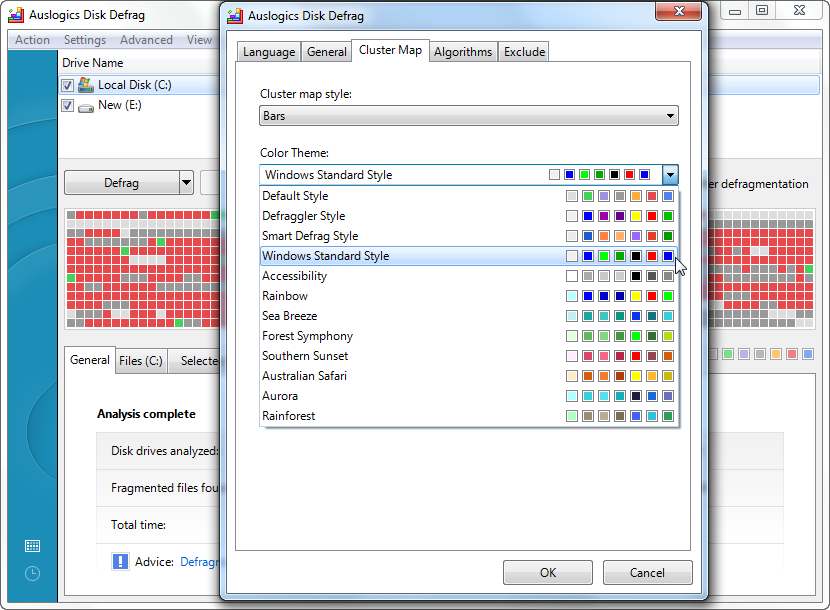Open the cluster map grid icon in sidebar
Screen dimensions: 830x610
tap(32, 546)
